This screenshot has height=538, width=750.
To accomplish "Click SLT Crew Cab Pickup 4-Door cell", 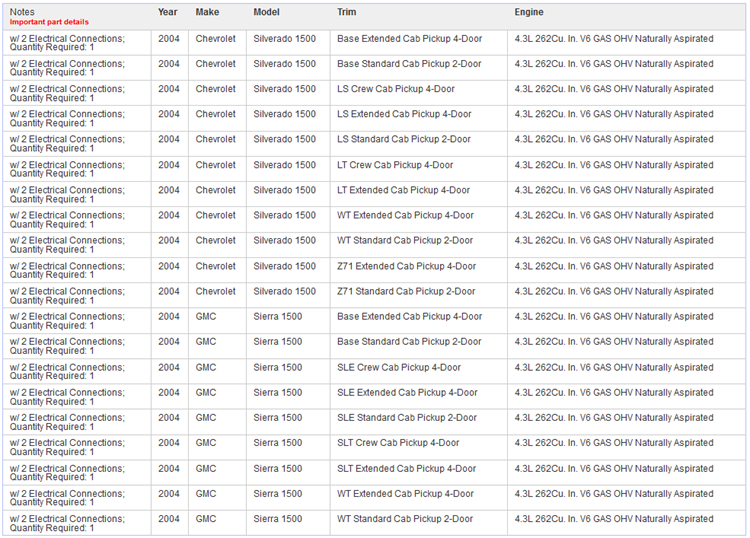I will [398, 443].
